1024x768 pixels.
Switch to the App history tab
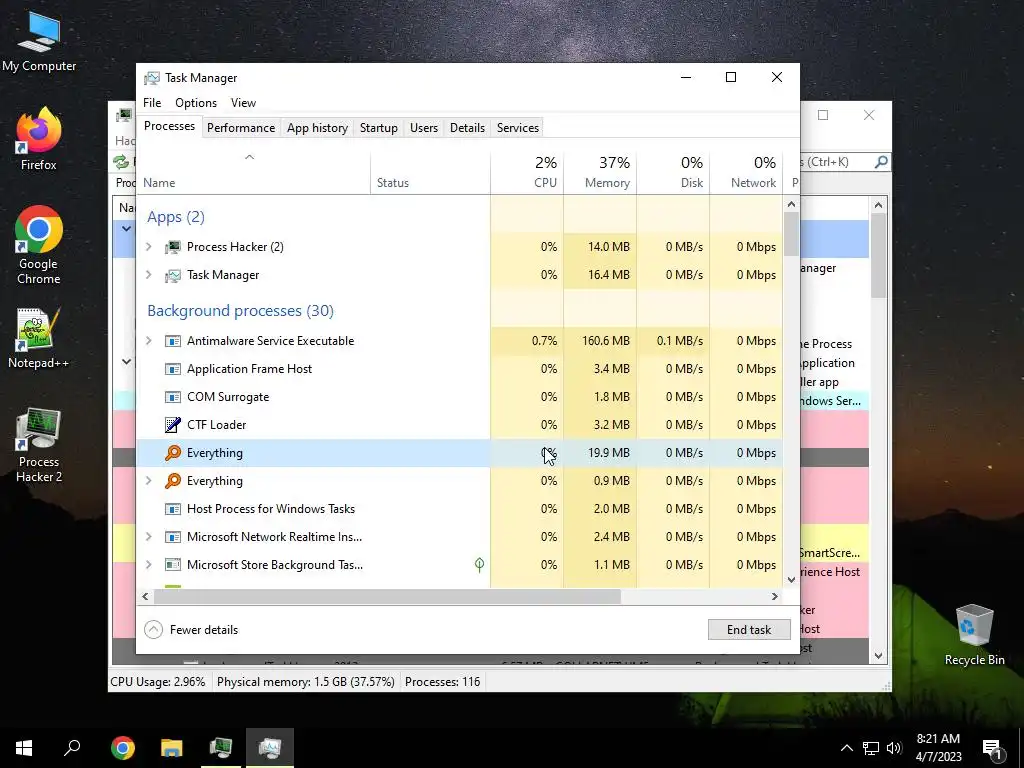point(317,128)
